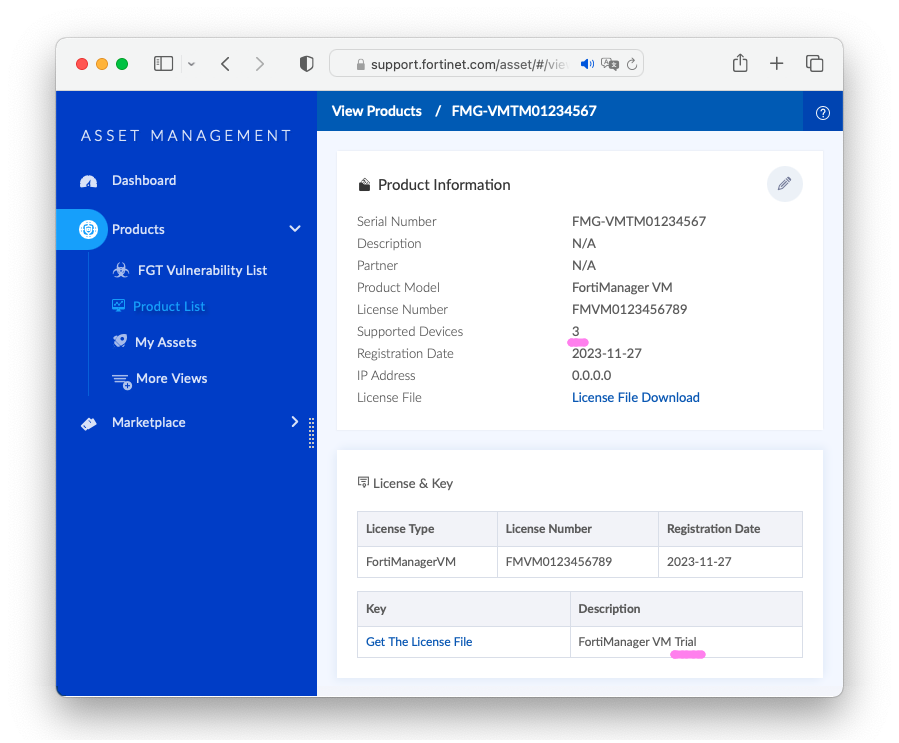899x743 pixels.
Task: Select Product Model value FortiManager VM
Action: [622, 287]
